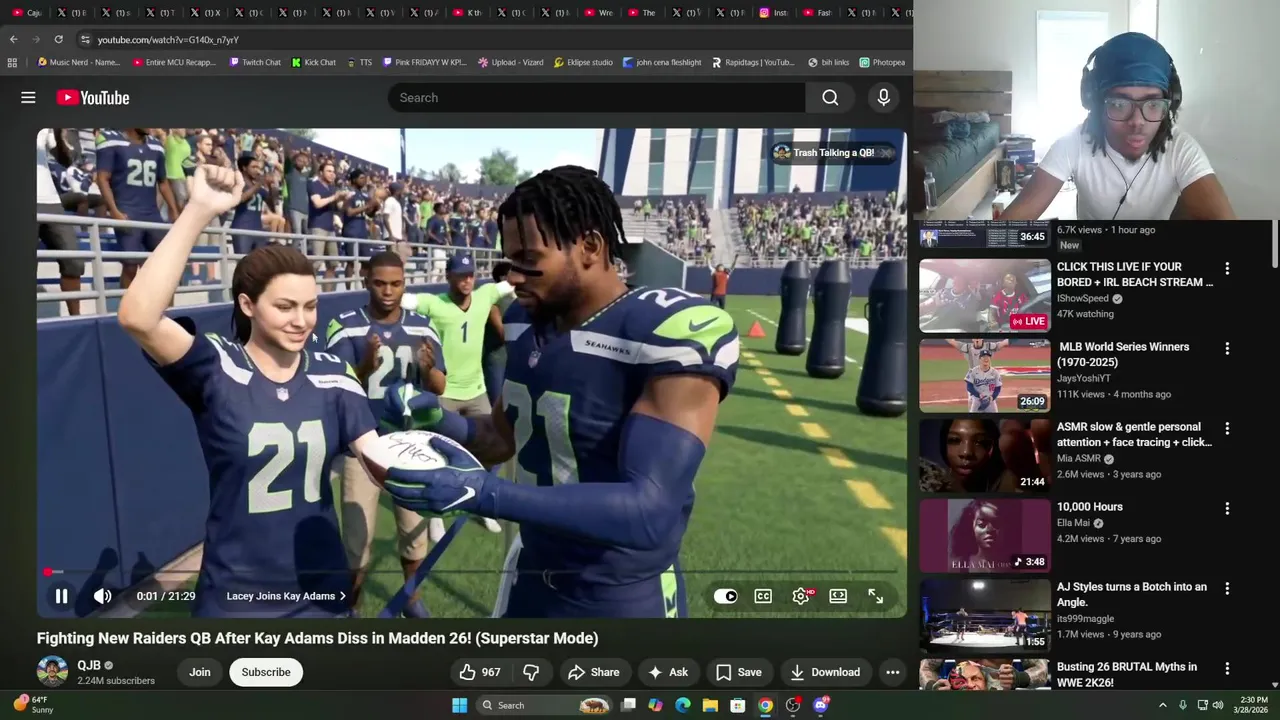This screenshot has width=1280, height=720.
Task: Switch to the 'Wre' YouTube browser tab
Action: (x=598, y=12)
